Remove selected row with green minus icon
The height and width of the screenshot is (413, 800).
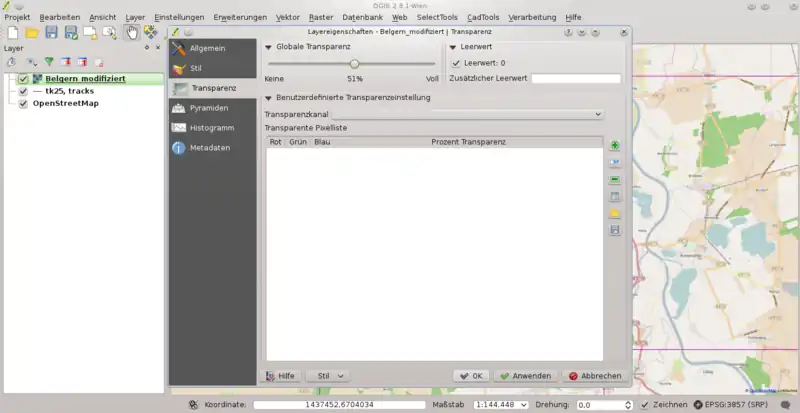(x=615, y=179)
